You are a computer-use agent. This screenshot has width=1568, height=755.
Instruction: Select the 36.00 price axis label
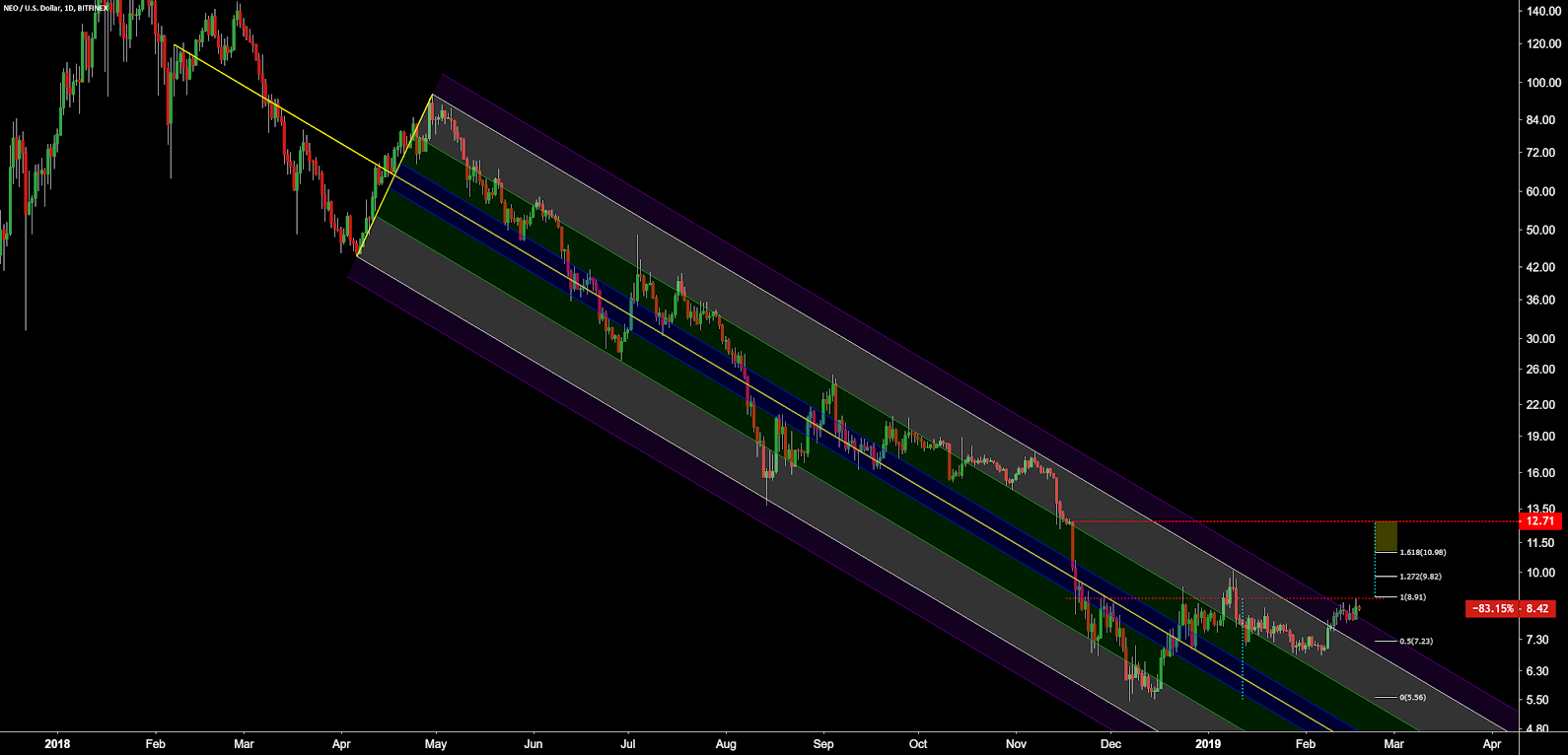click(x=1542, y=301)
